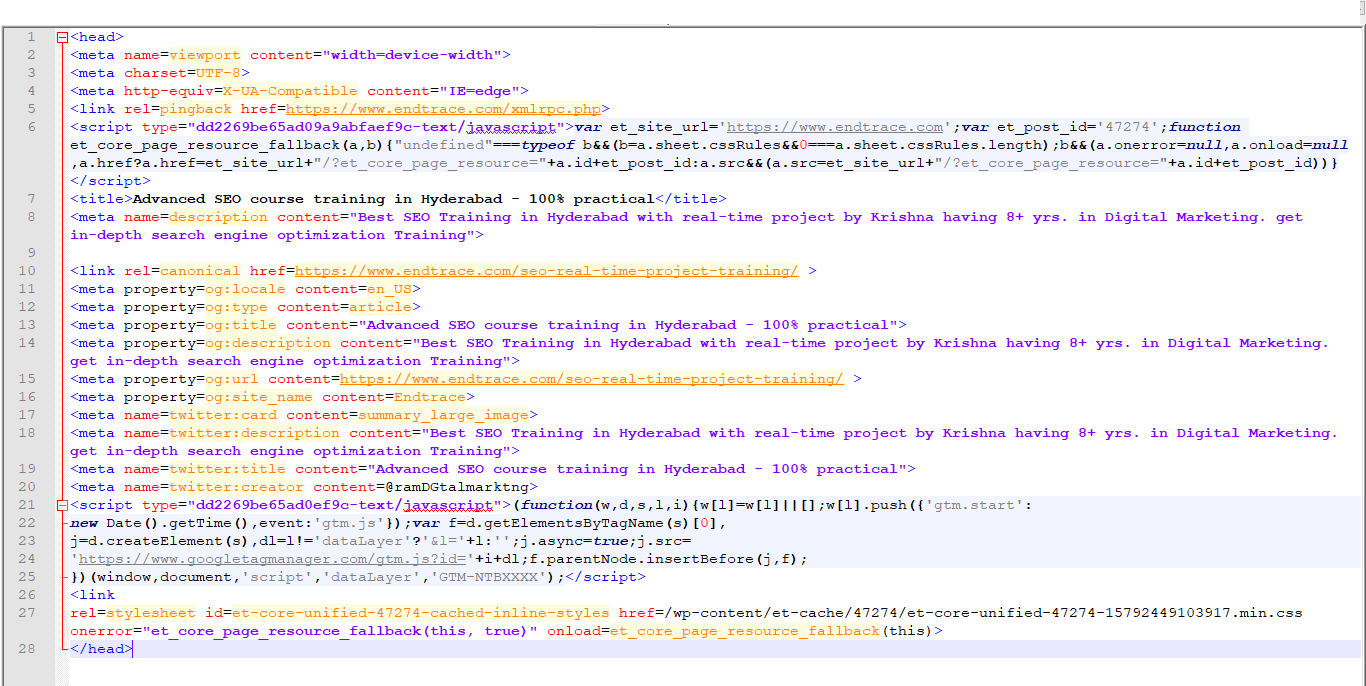Place cursor on 'og:locale' property value
This screenshot has height=686, width=1366.
coord(245,289)
